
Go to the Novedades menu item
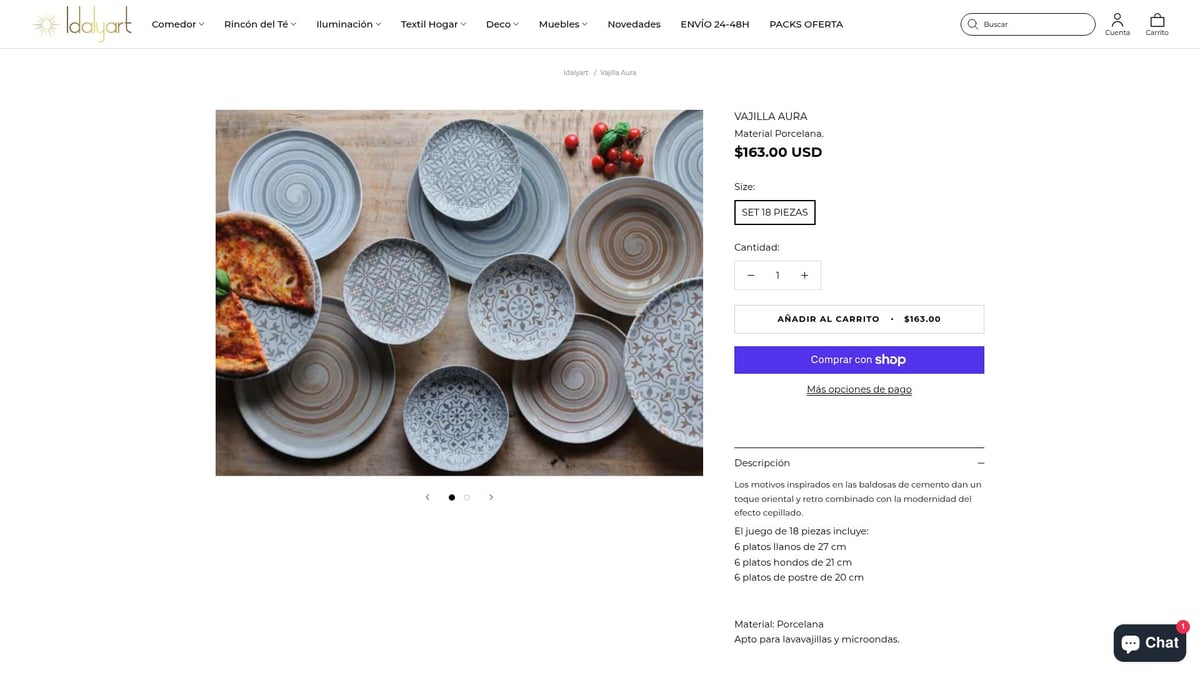coord(633,23)
